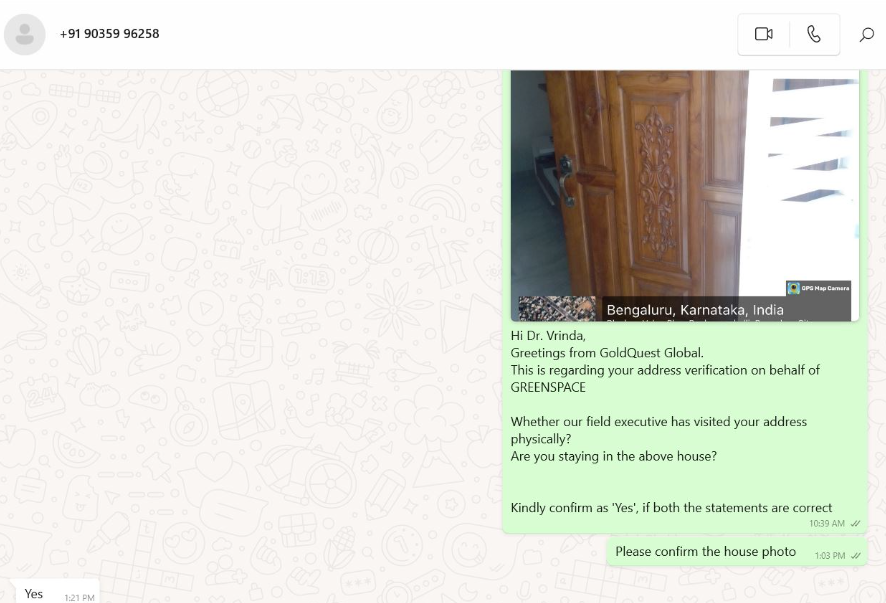This screenshot has width=886, height=603.
Task: Open contact info for +91 90359 96258
Action: [110, 34]
